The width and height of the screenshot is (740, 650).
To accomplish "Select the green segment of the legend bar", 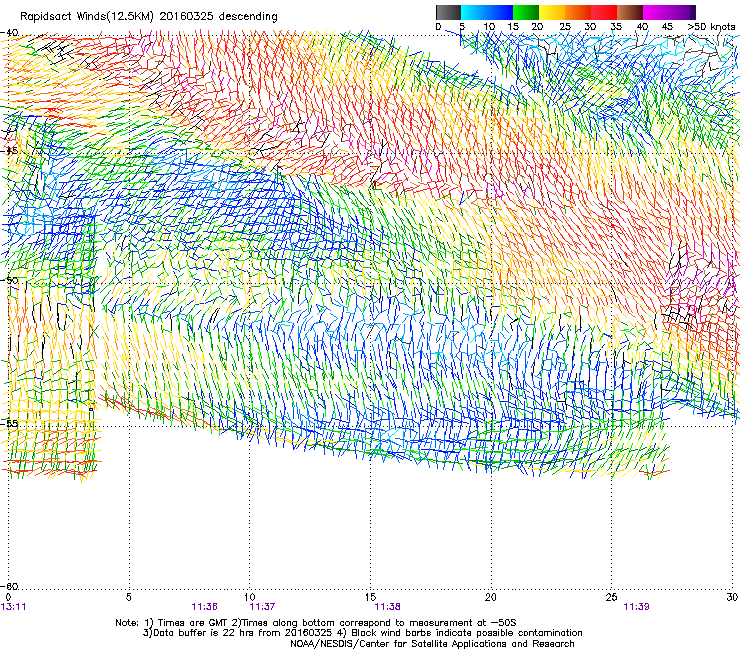I will (x=526, y=12).
